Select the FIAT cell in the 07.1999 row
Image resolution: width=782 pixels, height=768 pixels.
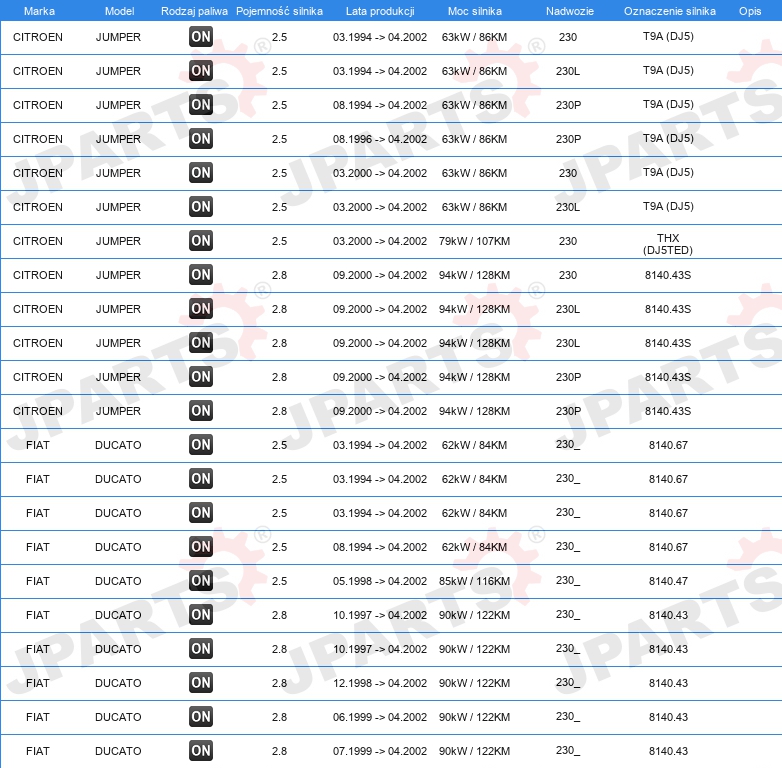pyautogui.click(x=38, y=751)
